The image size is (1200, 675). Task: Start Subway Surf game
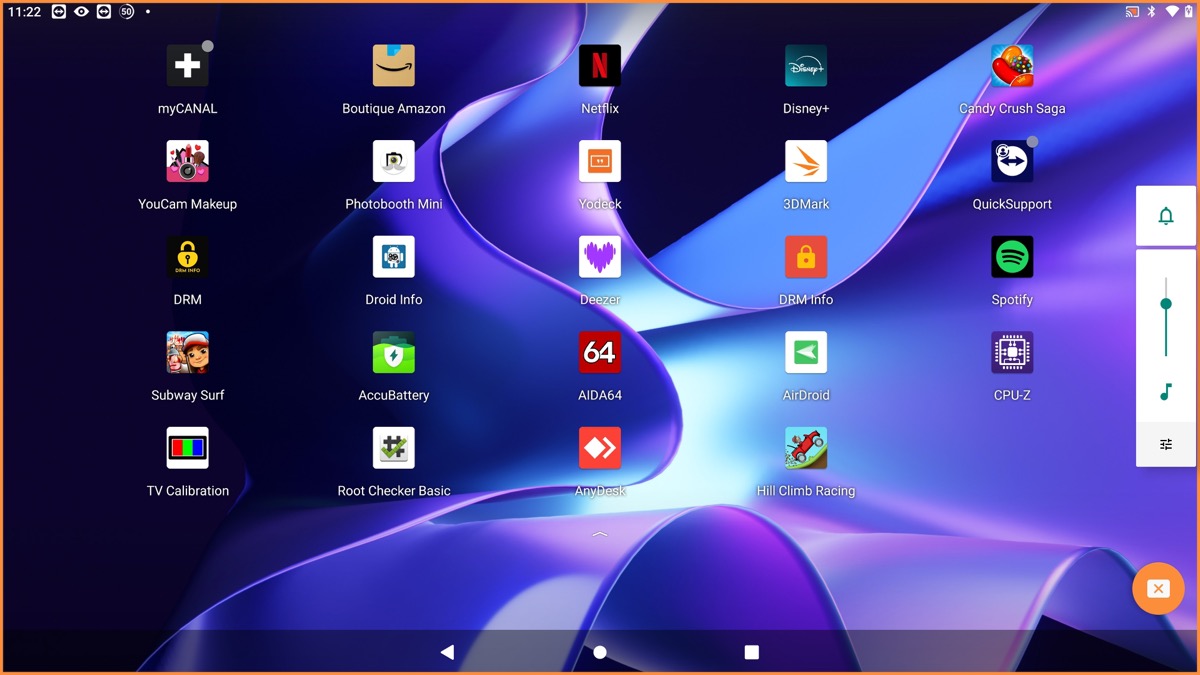pyautogui.click(x=187, y=352)
